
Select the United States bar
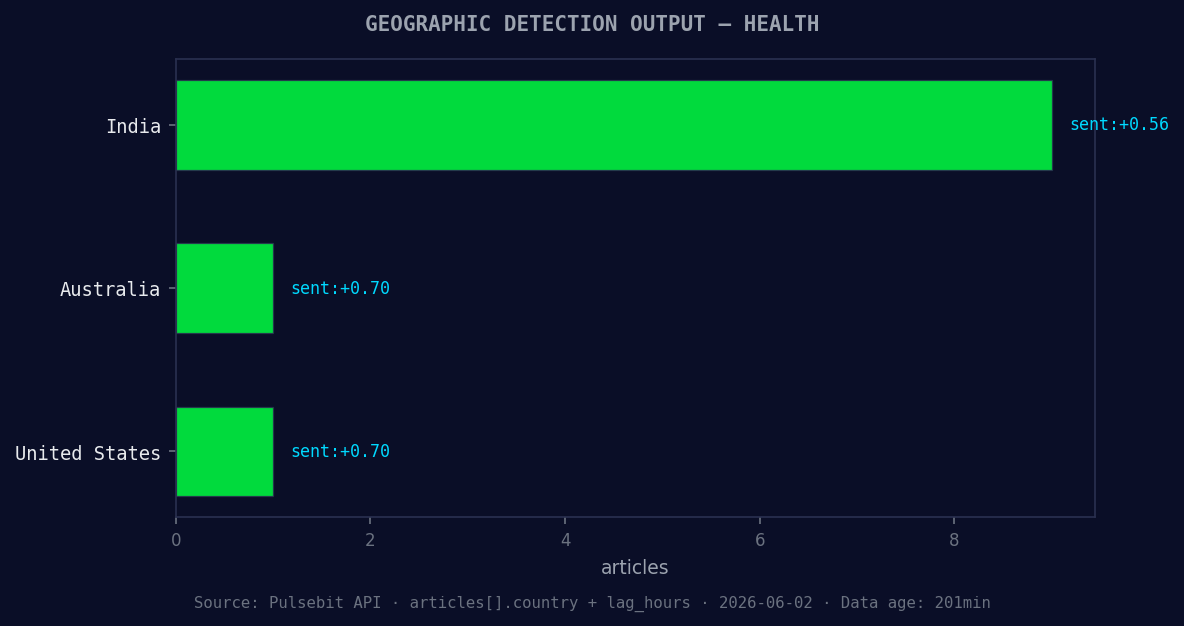[224, 452]
